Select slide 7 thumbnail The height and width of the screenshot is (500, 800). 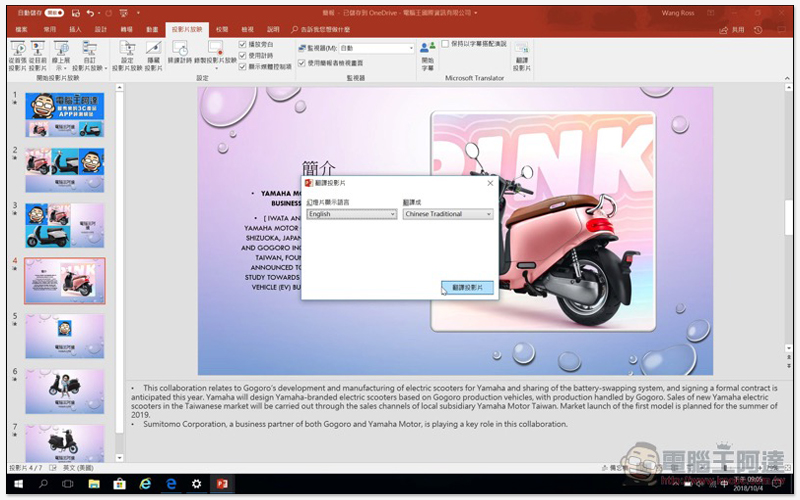(x=65, y=443)
